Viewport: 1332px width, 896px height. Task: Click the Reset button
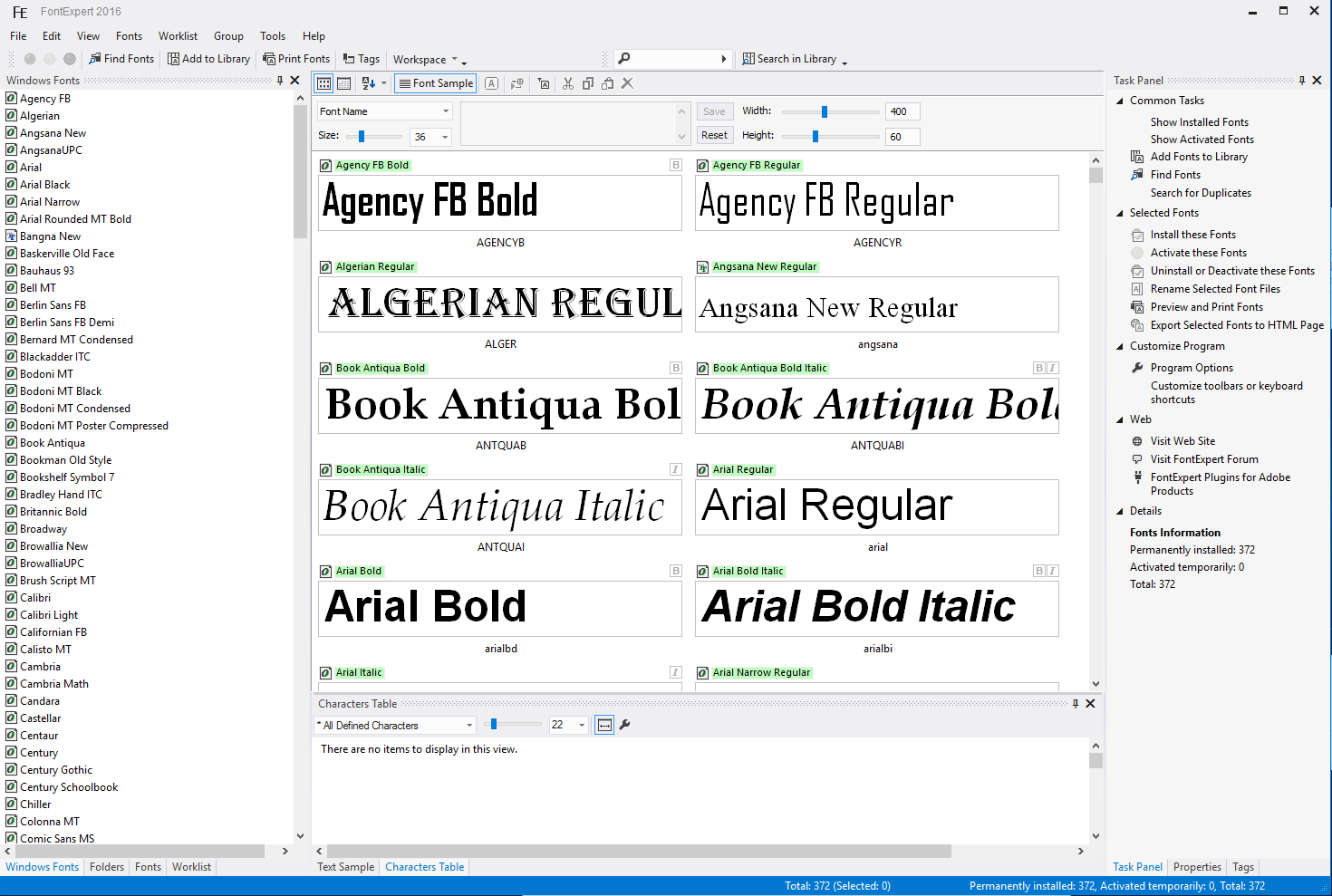tap(714, 135)
